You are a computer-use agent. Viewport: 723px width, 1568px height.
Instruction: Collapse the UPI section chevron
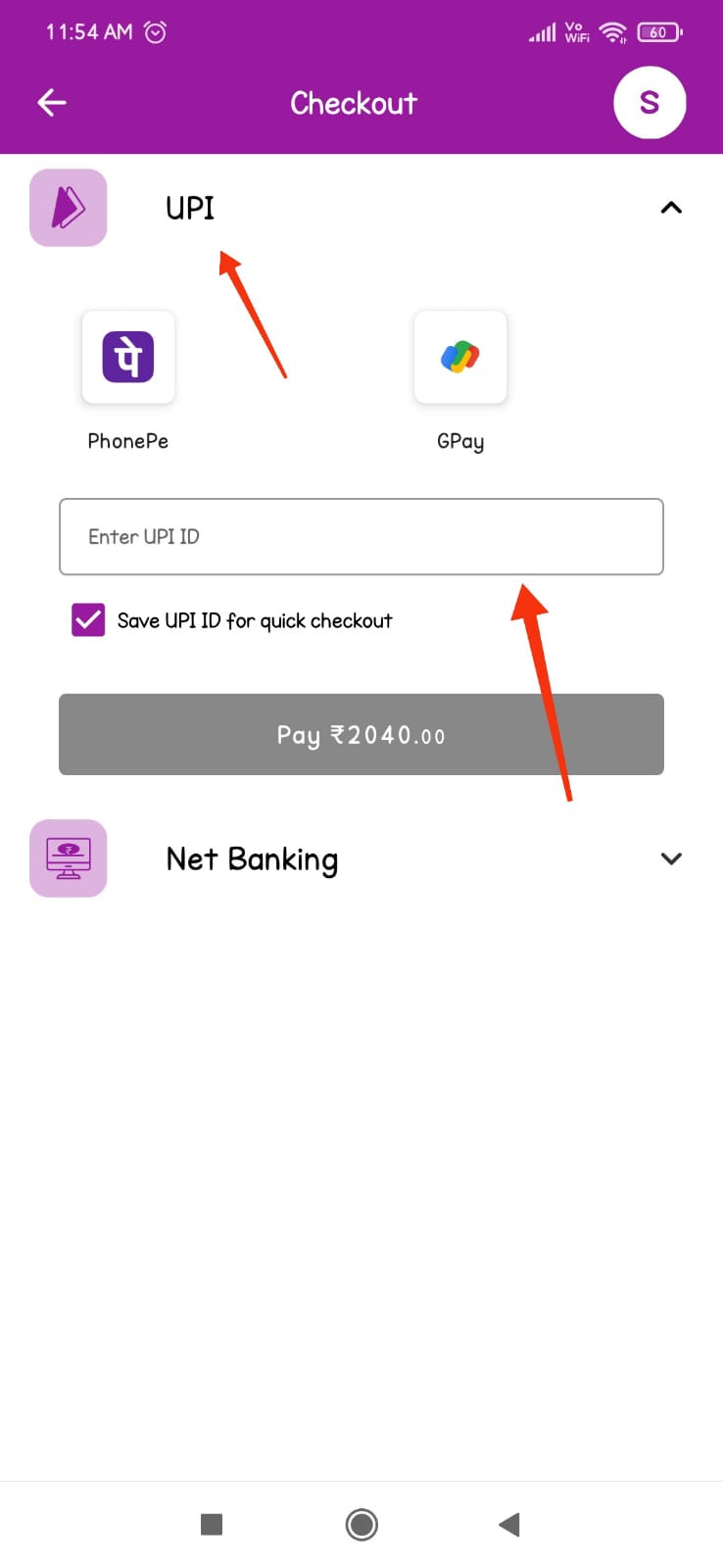click(x=671, y=208)
